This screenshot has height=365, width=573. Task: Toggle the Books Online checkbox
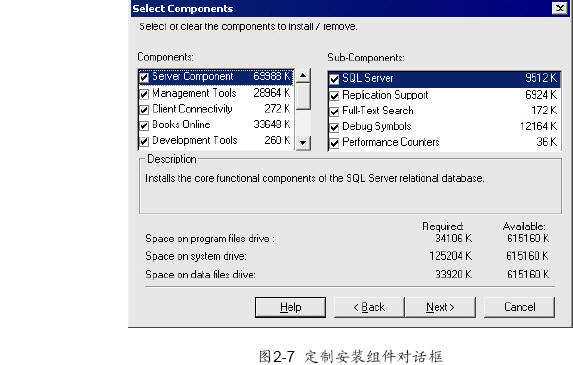(x=144, y=125)
